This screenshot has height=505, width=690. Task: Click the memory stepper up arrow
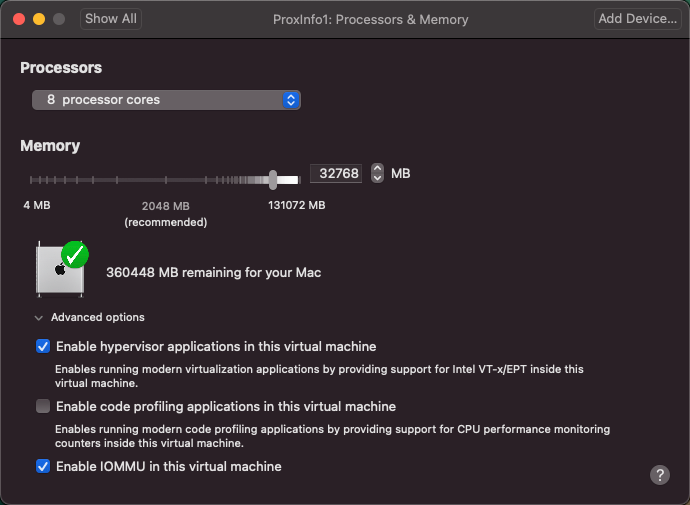coord(377,168)
